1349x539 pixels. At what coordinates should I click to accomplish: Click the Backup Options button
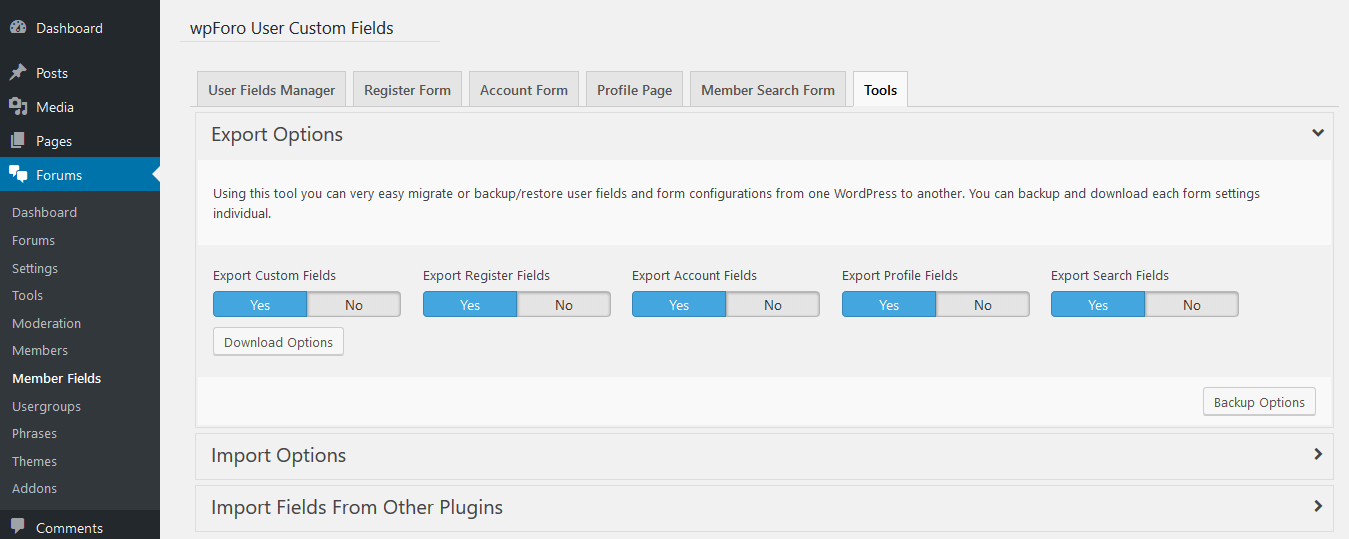click(x=1259, y=402)
